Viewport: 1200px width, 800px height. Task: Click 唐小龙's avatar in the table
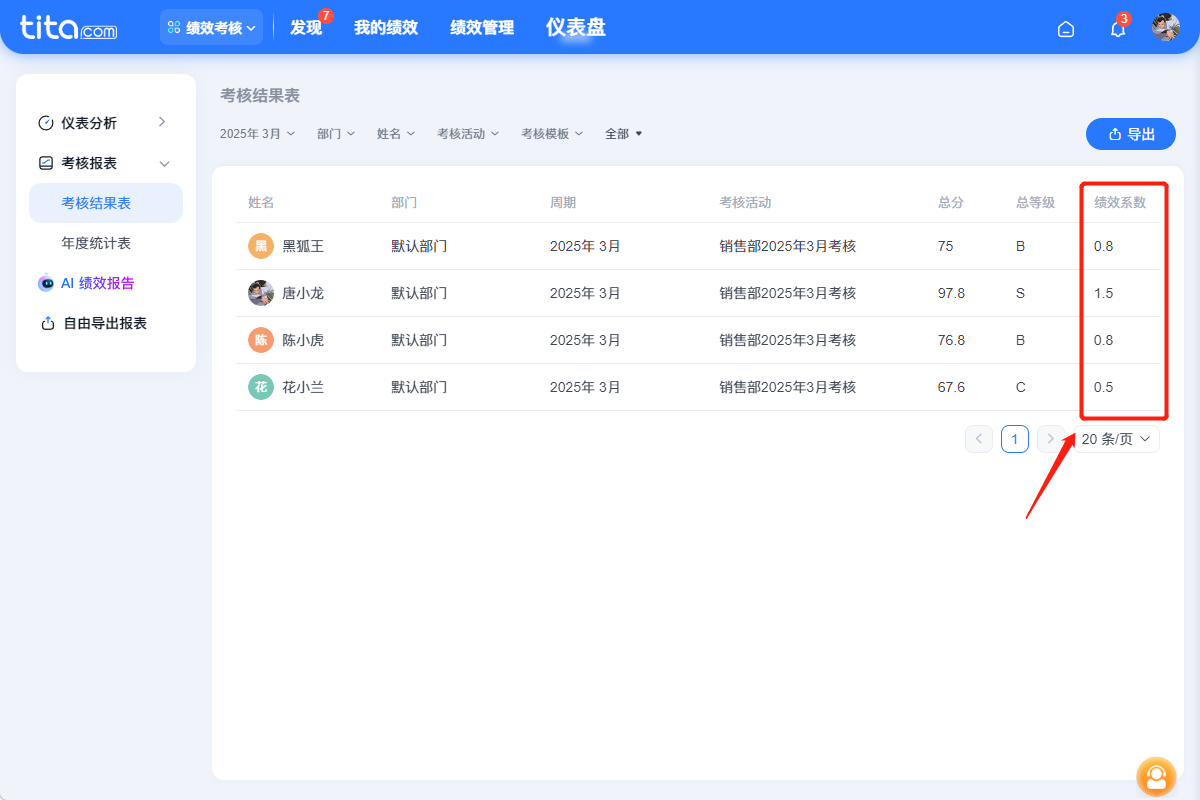coord(260,292)
